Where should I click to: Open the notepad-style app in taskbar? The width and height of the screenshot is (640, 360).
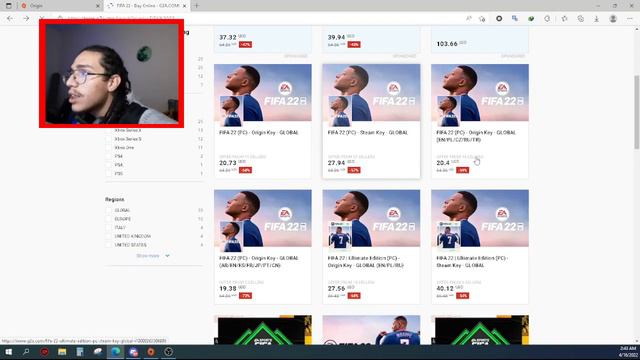(80, 352)
